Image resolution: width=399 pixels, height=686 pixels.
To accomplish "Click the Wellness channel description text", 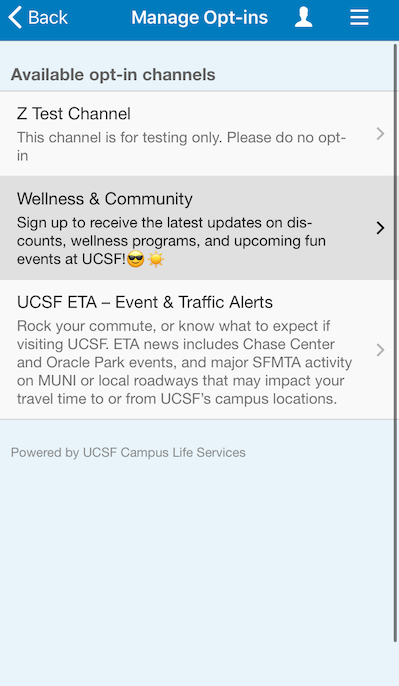I will [171, 241].
